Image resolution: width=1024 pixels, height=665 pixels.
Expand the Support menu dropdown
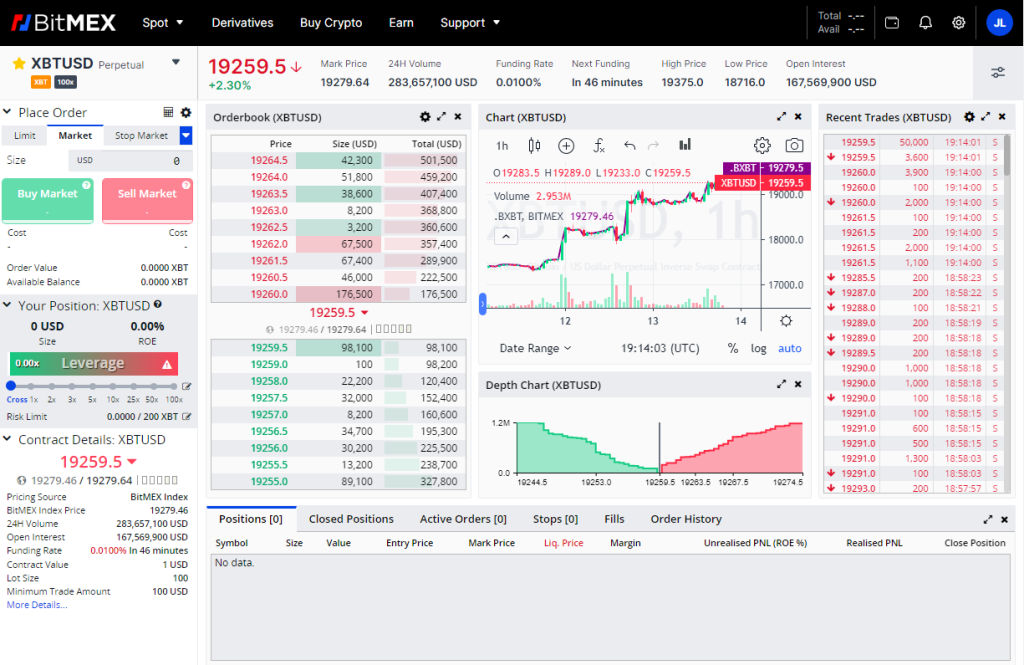point(469,22)
